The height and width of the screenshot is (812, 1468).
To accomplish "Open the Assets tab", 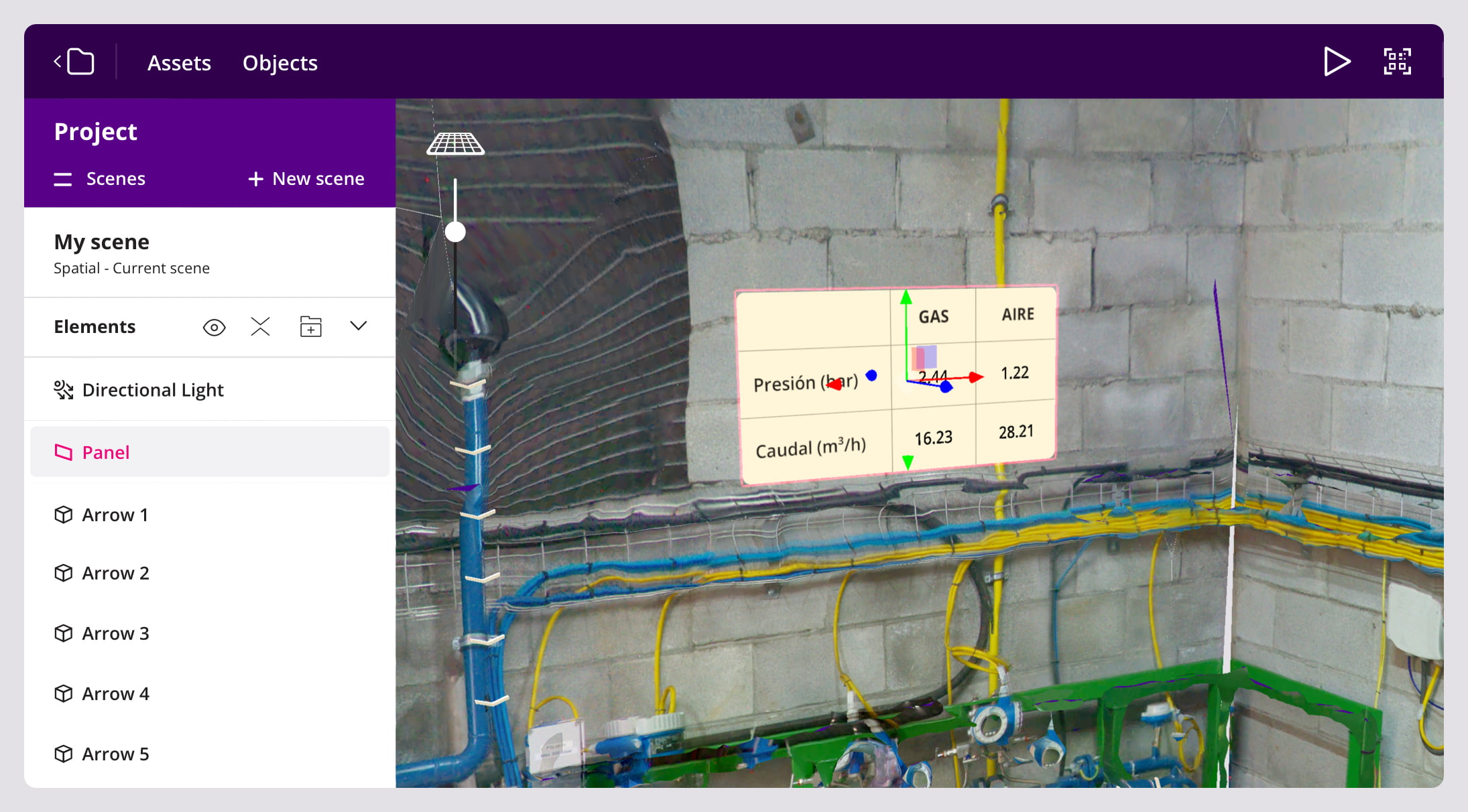I will pyautogui.click(x=179, y=63).
